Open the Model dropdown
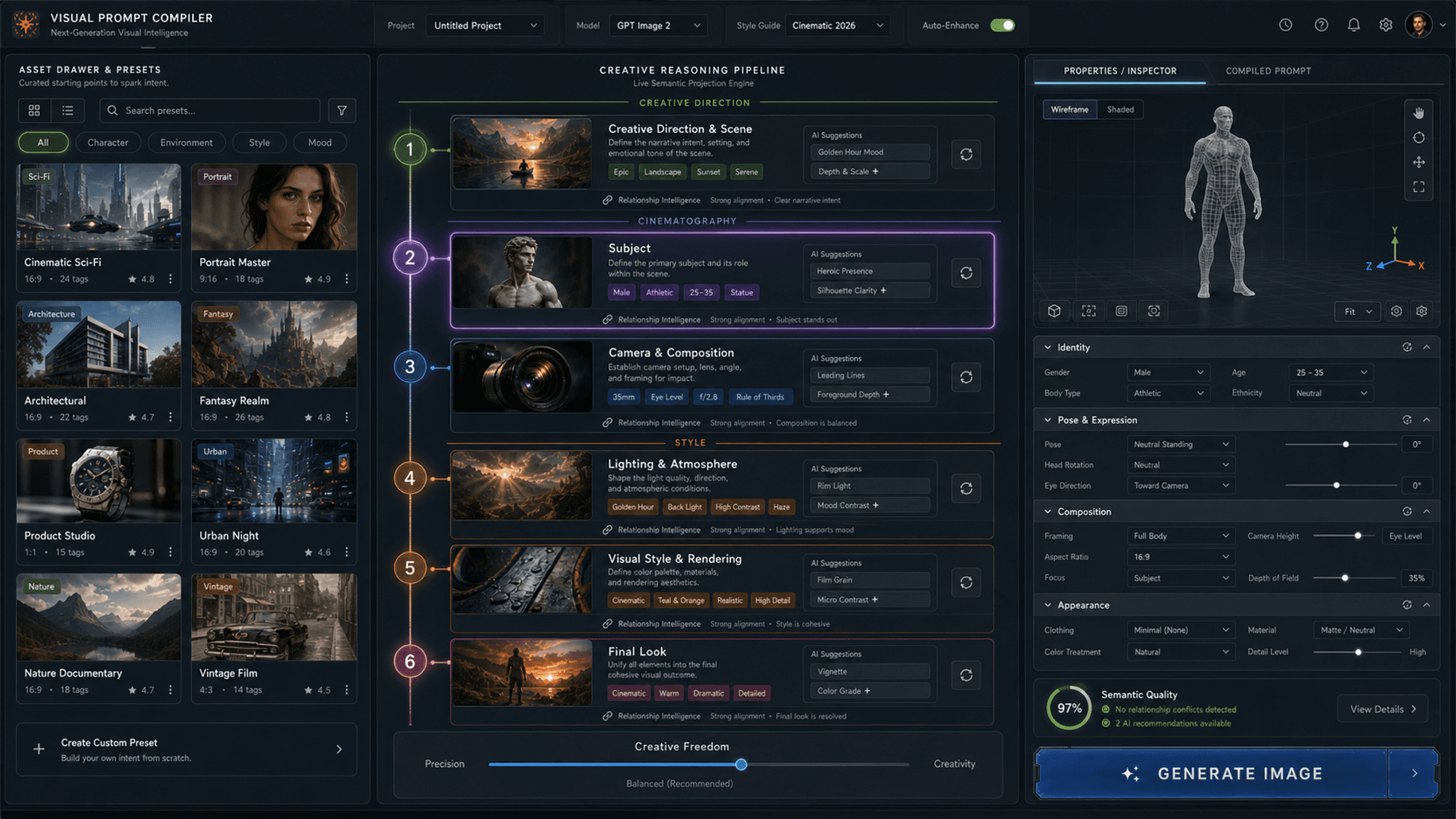This screenshot has height=819, width=1456. click(658, 26)
